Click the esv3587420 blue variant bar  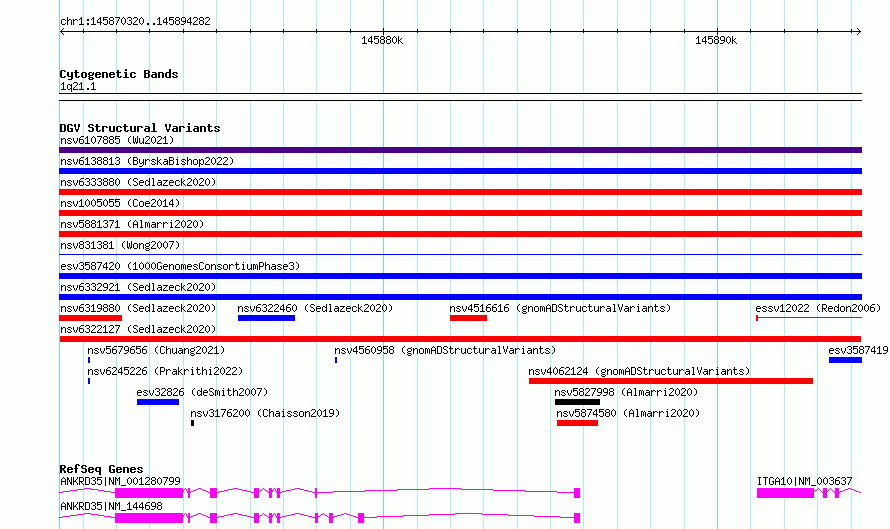[460, 276]
